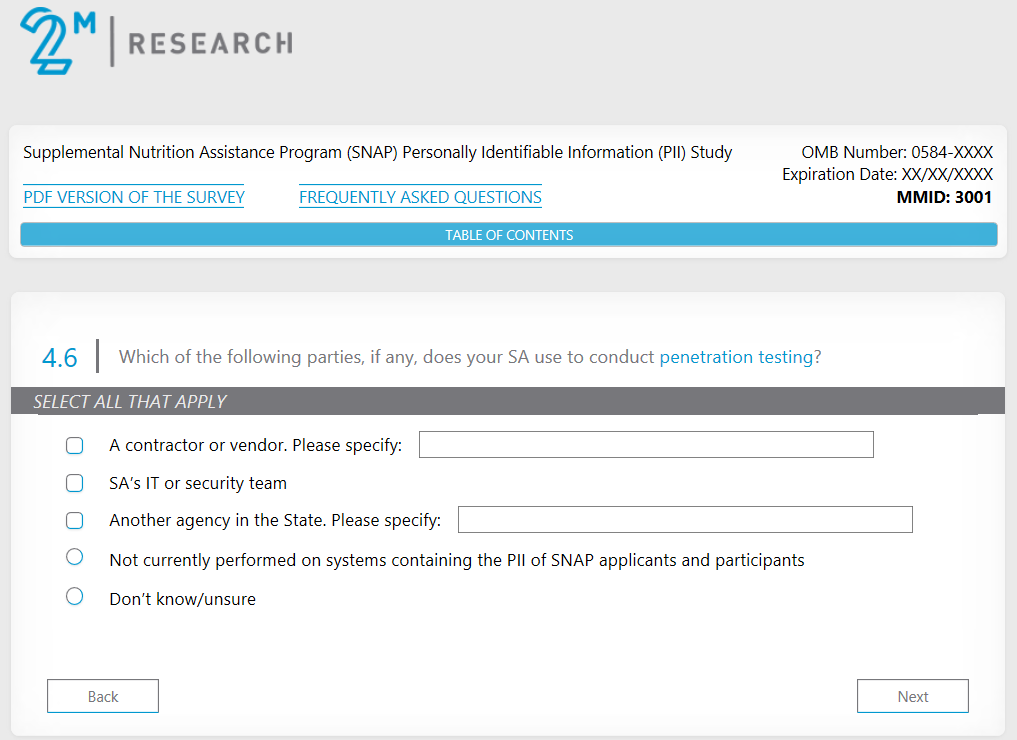The image size is (1017, 740).
Task: Check the contractor or vendor checkbox
Action: 75,446
